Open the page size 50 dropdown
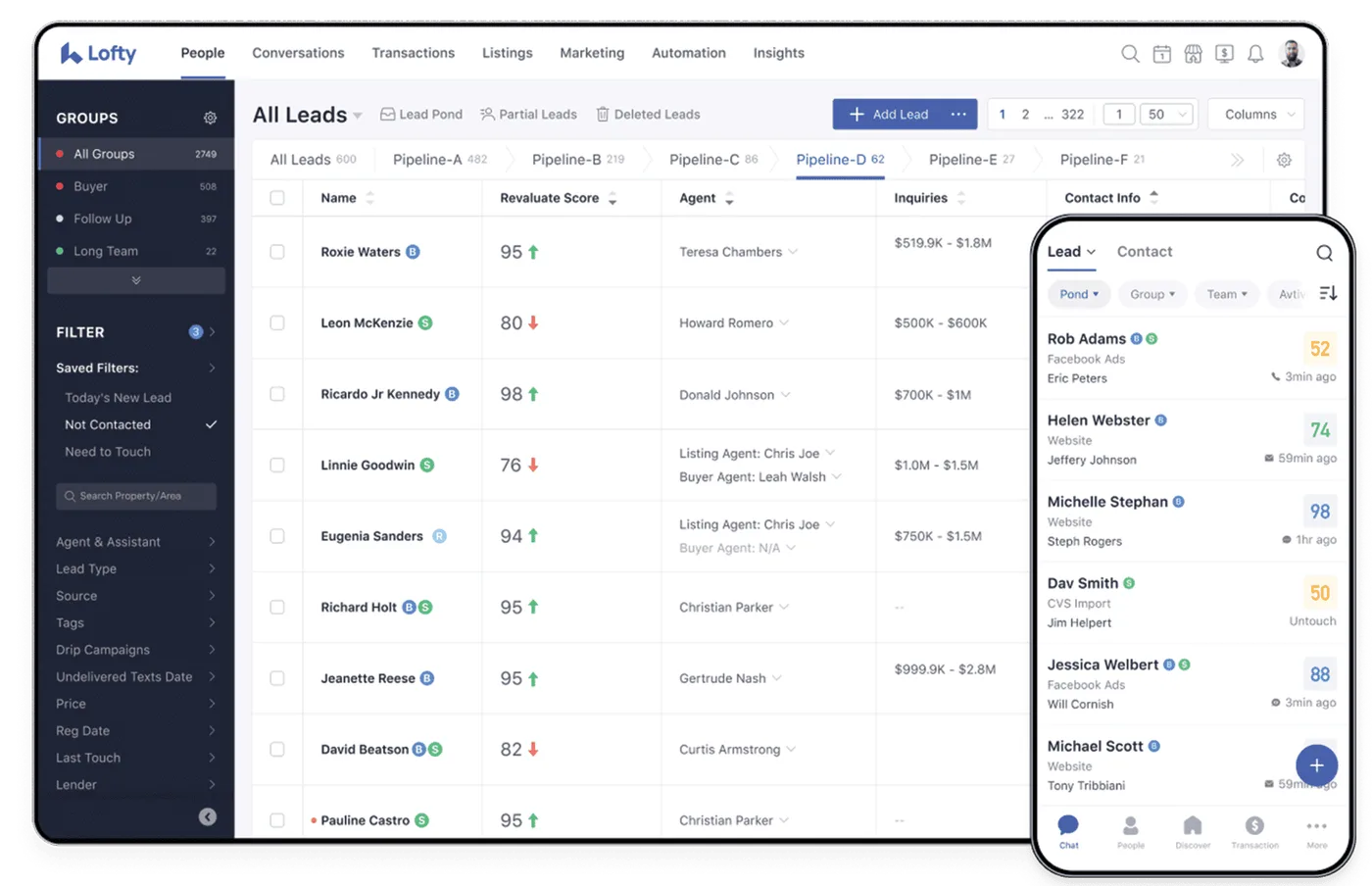The width and height of the screenshot is (1372, 886). 1166,114
